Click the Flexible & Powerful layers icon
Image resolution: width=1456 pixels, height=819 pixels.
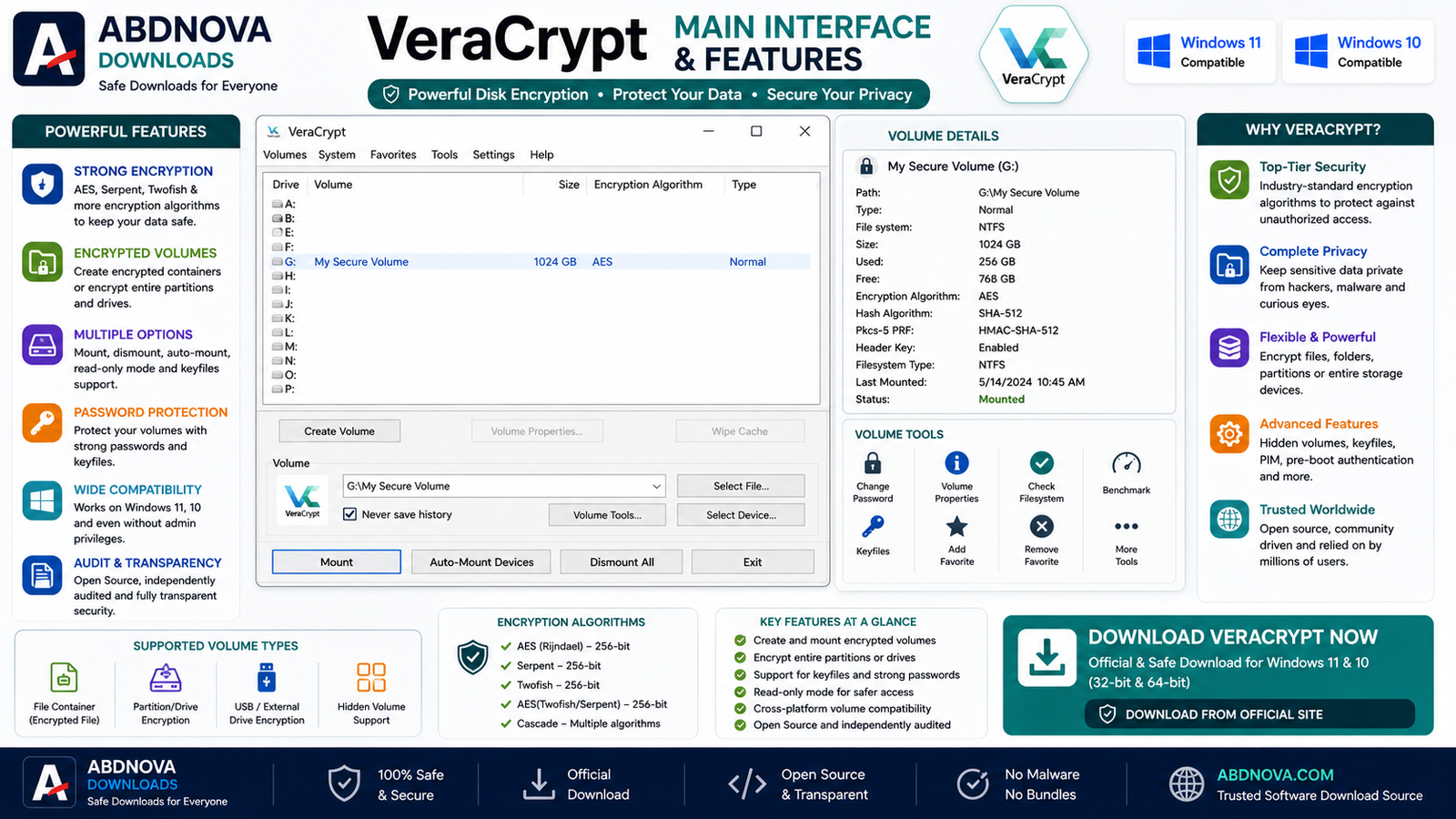(x=1229, y=348)
